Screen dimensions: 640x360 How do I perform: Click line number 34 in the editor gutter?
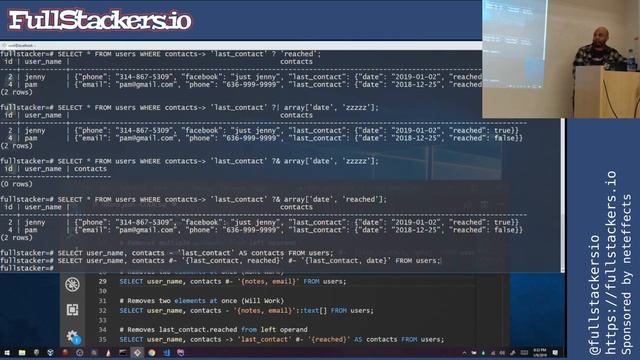pos(102,330)
